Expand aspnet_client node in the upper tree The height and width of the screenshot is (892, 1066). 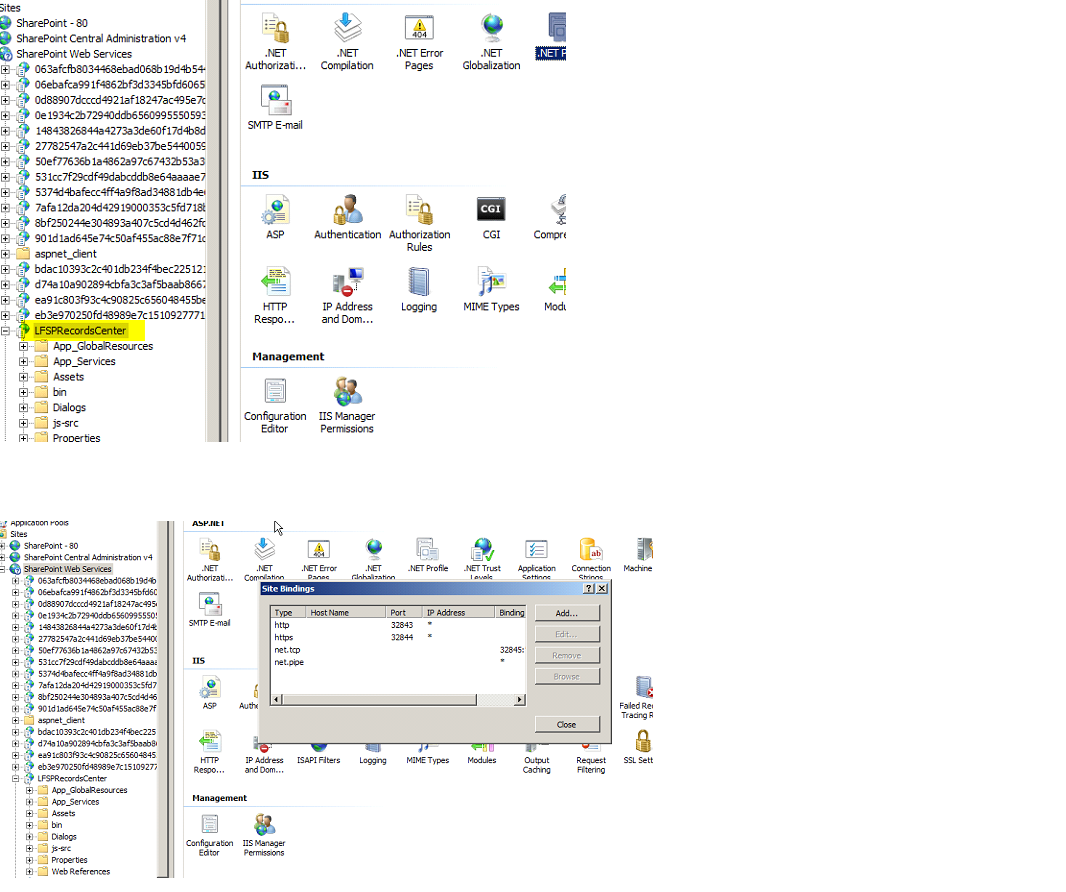point(5,254)
